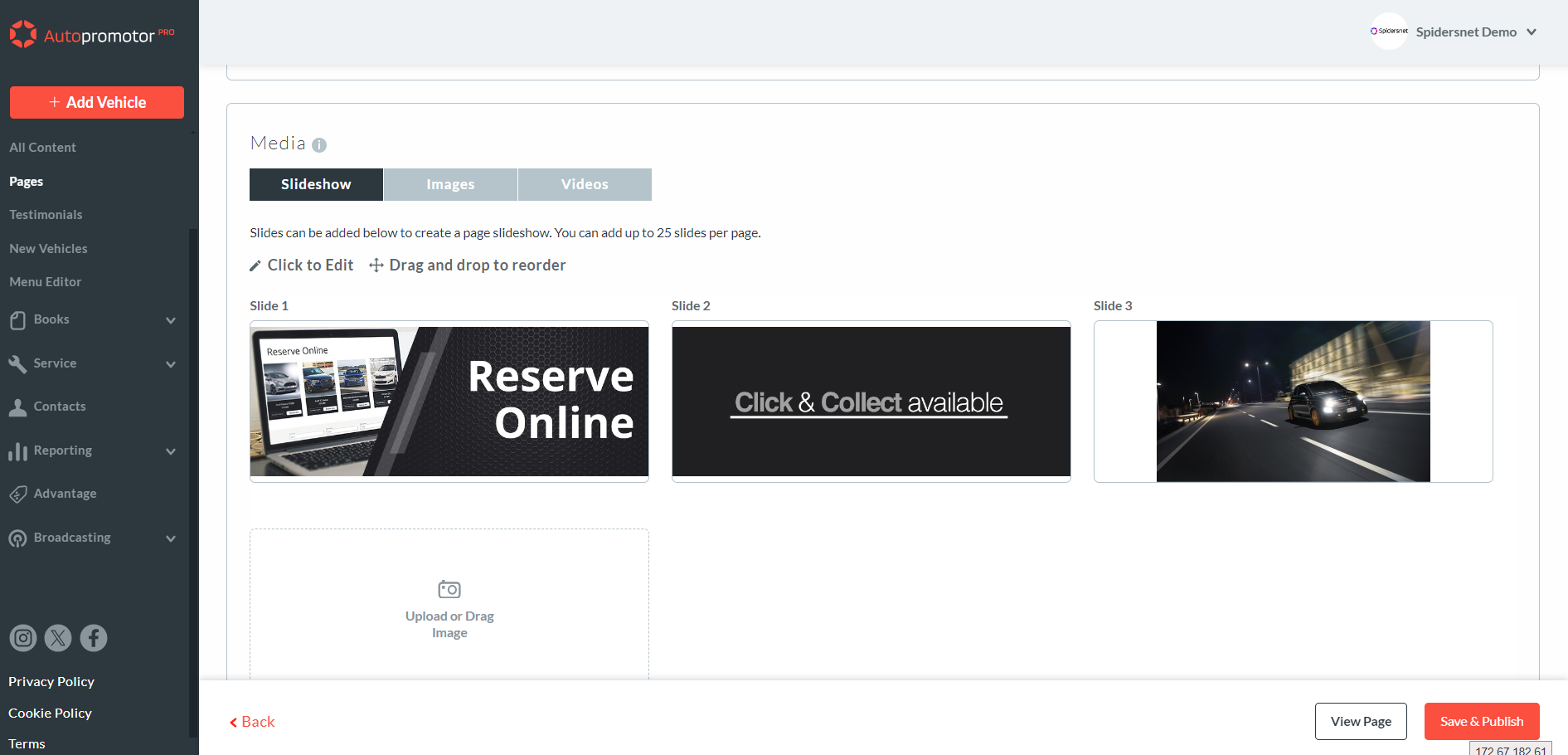This screenshot has height=755, width=1568.
Task: Open the Facebook social icon
Action: tap(94, 638)
